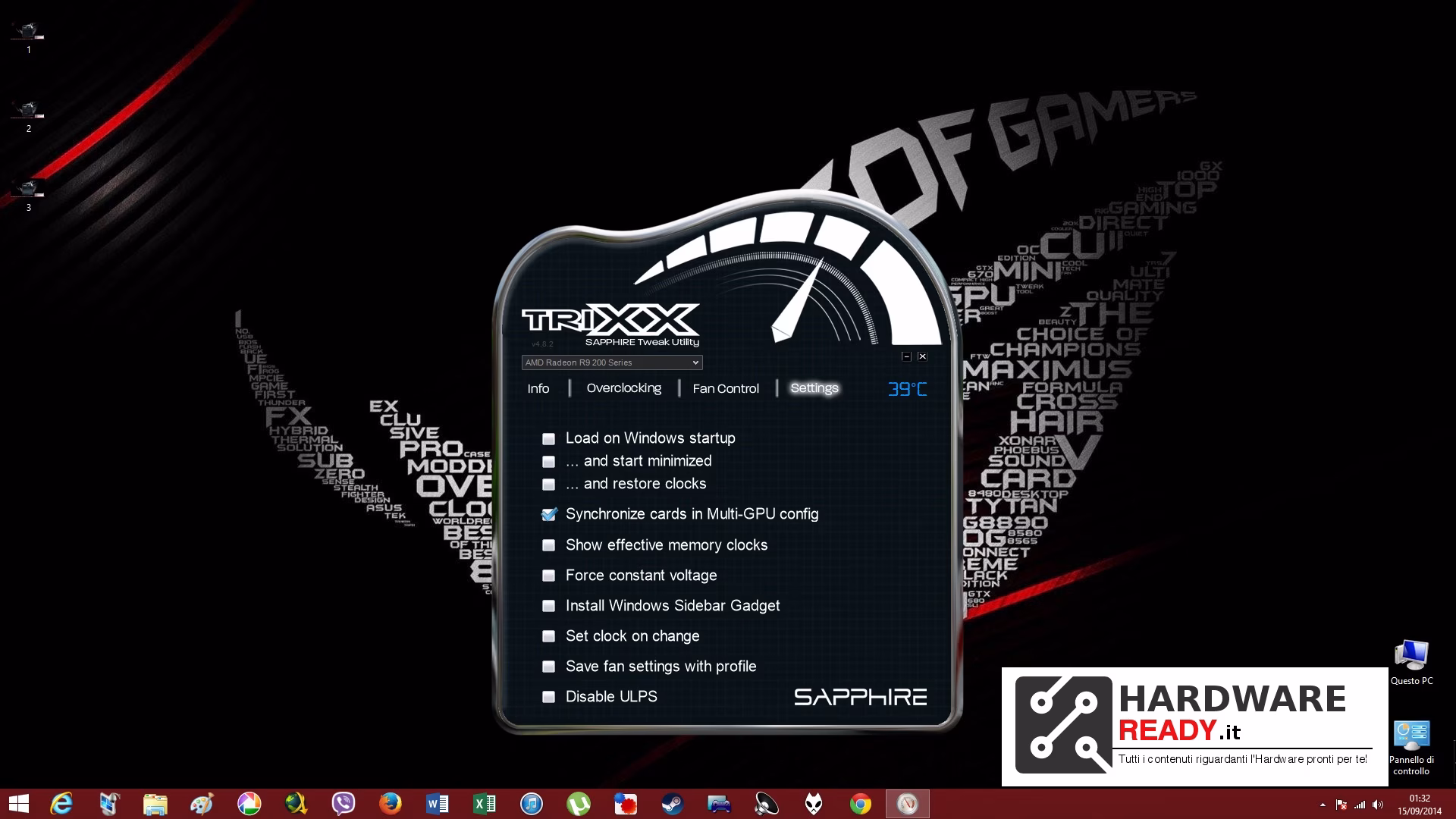
Task: Select desktop shortcut labeled 2
Action: 28,117
